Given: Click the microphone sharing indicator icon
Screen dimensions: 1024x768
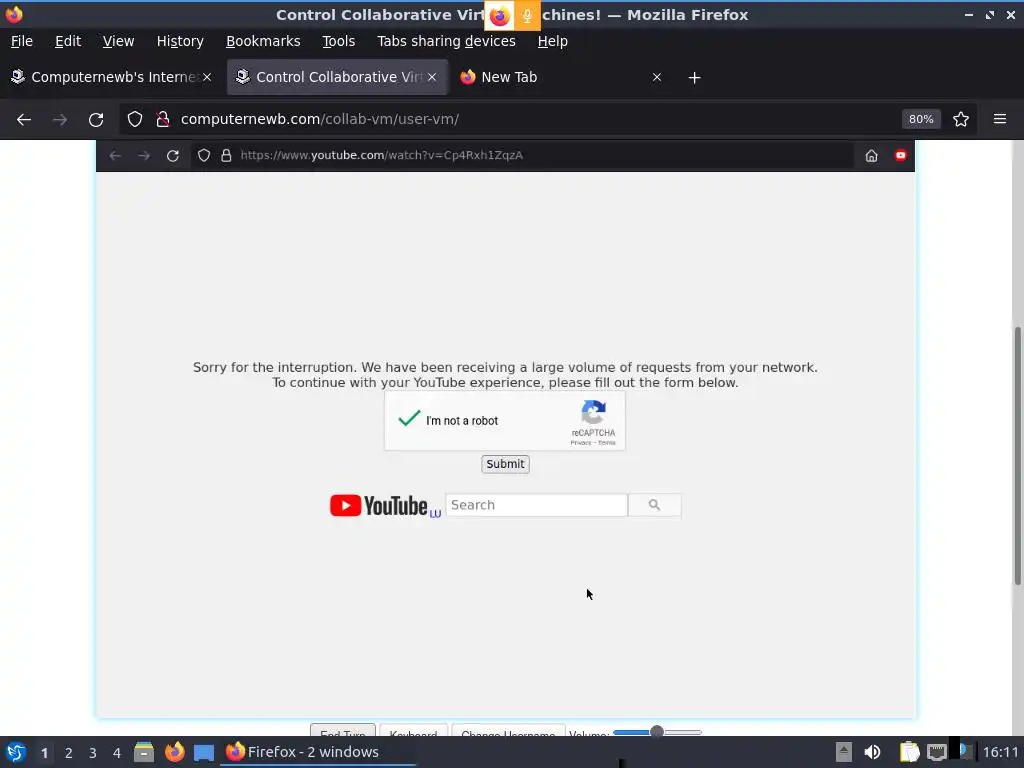Looking at the screenshot, I should pos(527,15).
